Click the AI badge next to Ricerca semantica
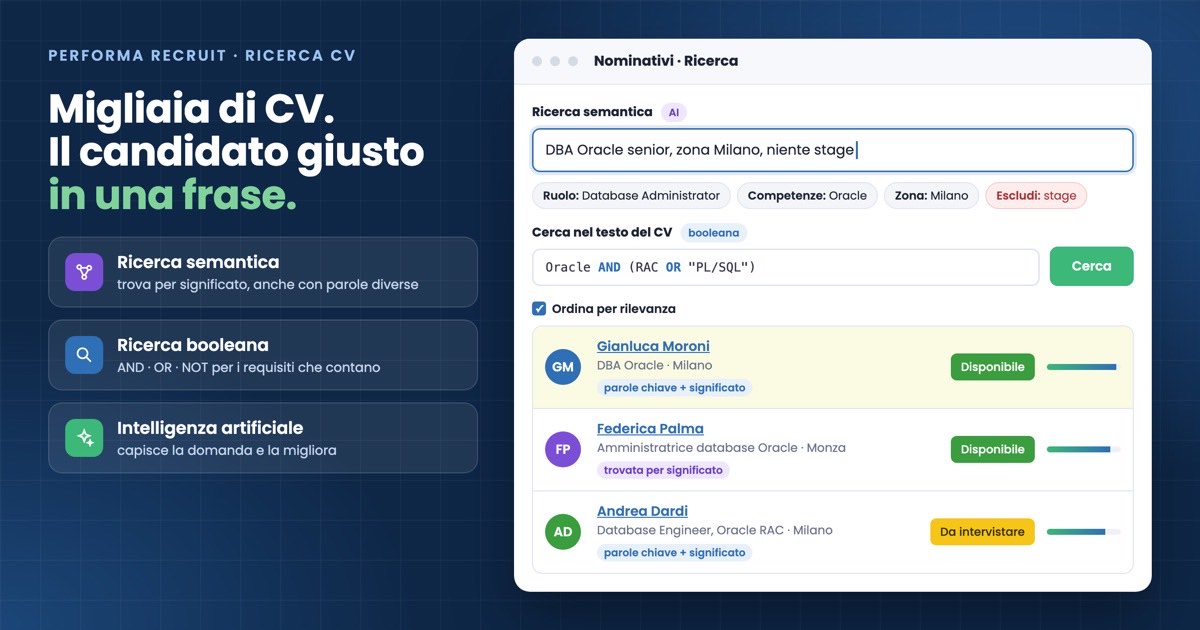 (674, 113)
